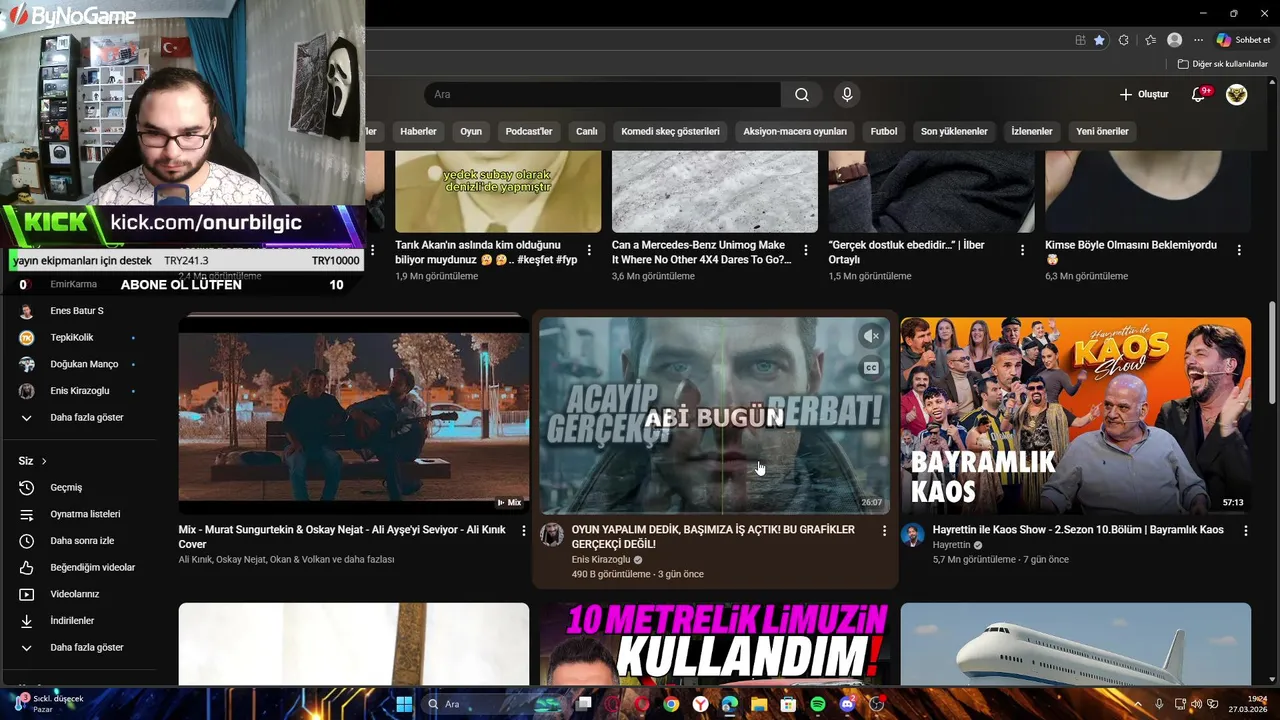Open the browser favorites list icon

coord(1150,40)
